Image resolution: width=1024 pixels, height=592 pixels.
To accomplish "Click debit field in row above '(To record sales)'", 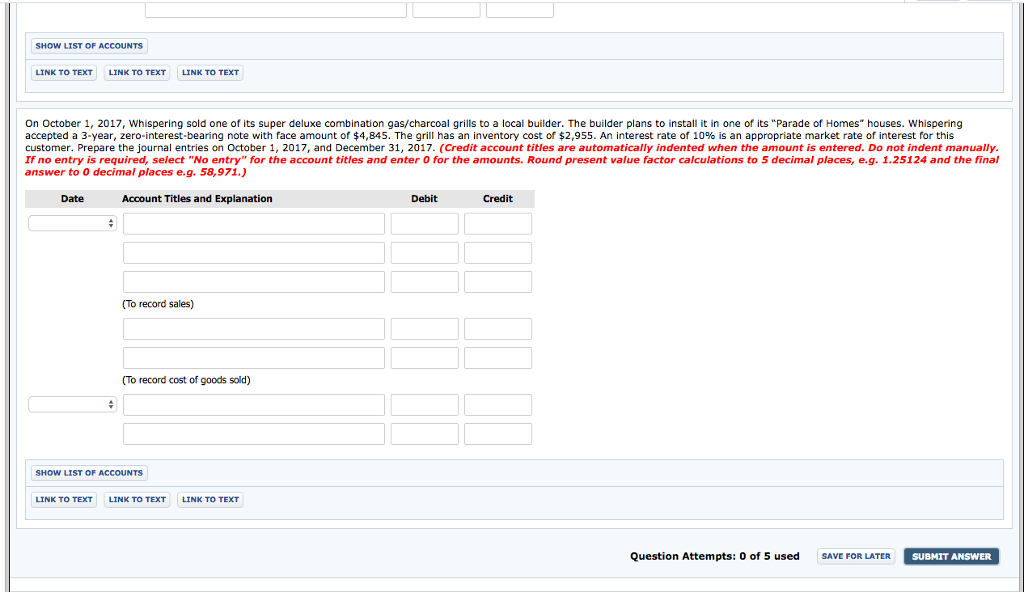I will tap(424, 282).
